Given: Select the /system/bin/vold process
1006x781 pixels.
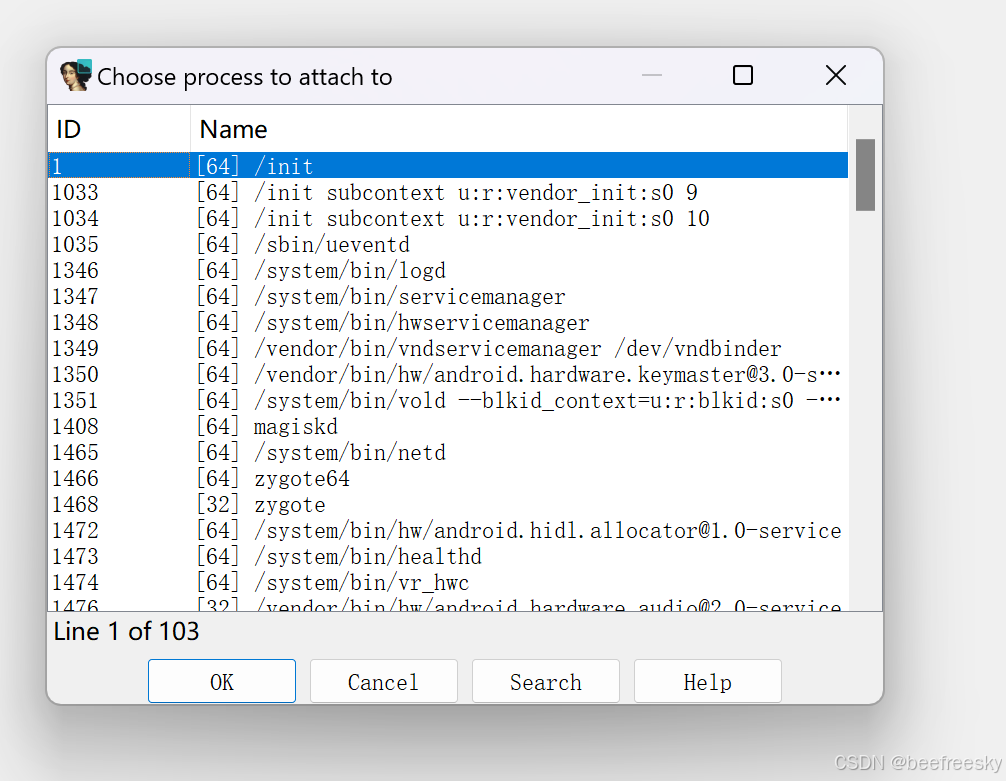Looking at the screenshot, I should [448, 400].
